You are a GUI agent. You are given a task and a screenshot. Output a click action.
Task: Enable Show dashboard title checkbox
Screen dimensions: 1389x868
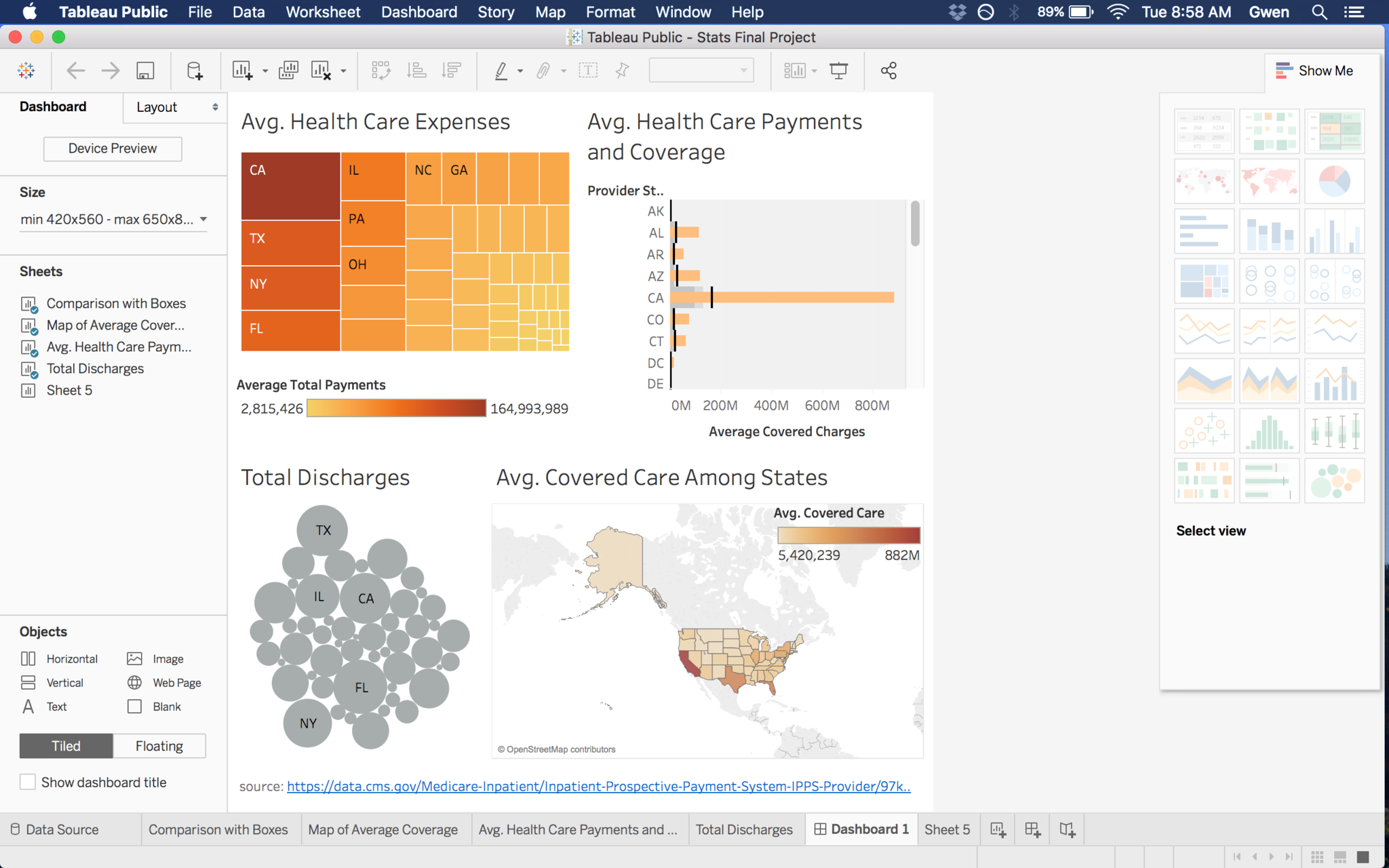28,782
